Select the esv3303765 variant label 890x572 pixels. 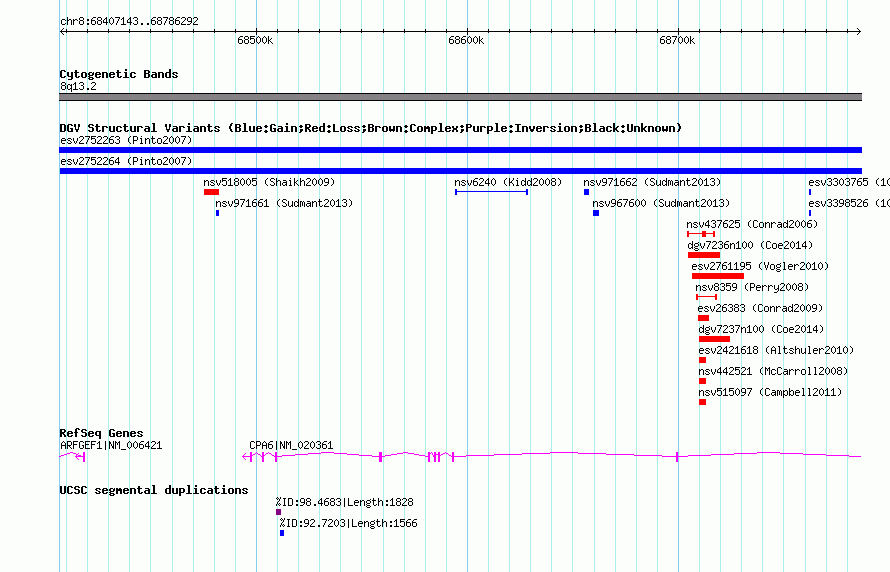849,182
